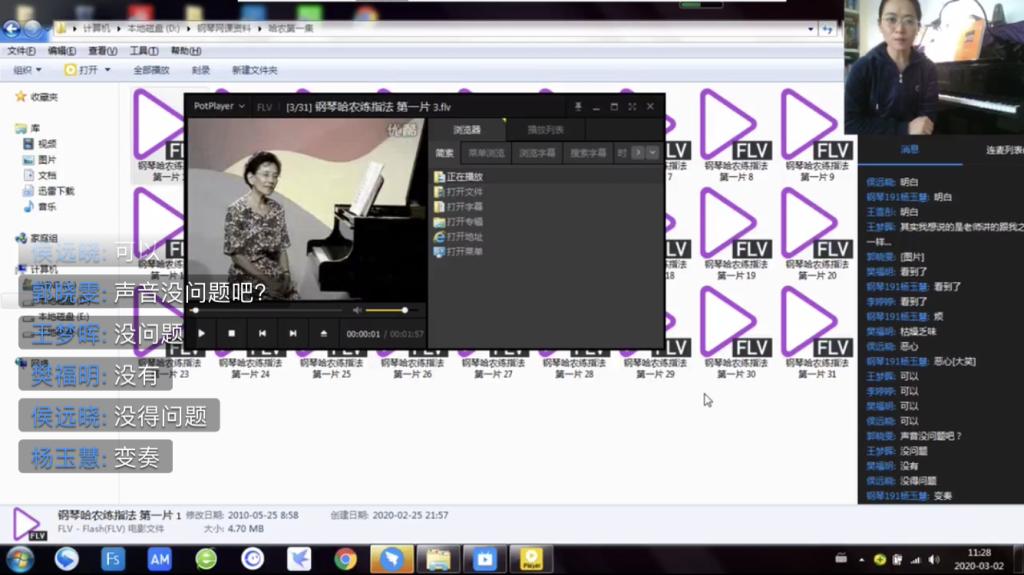Open the 查看(V) menu in Explorer

pos(102,51)
